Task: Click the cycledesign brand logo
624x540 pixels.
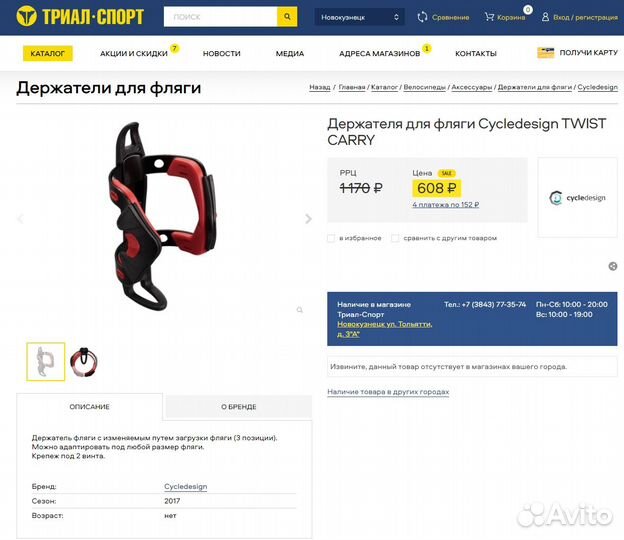Action: [577, 197]
